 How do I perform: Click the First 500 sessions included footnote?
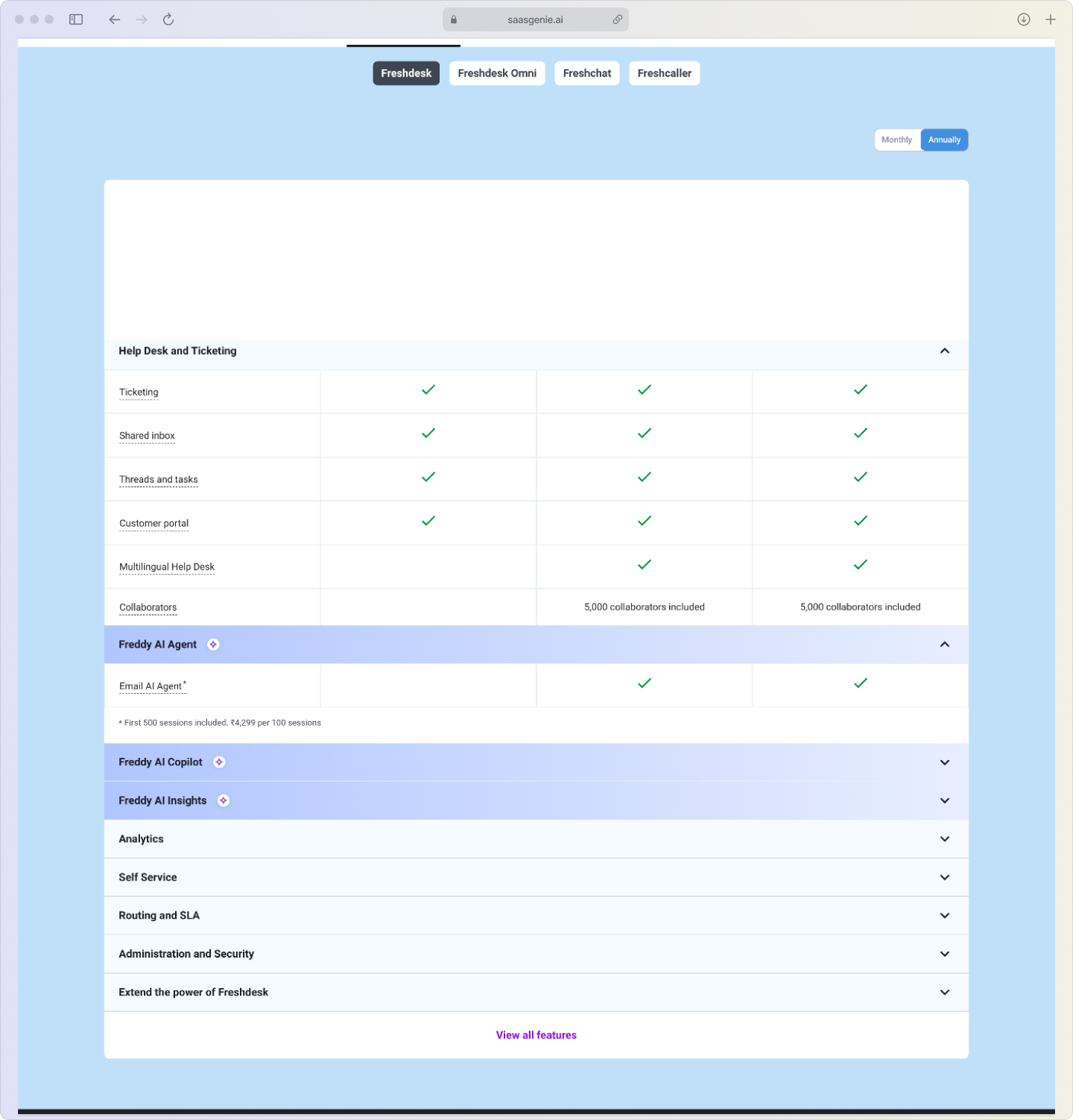point(220,723)
